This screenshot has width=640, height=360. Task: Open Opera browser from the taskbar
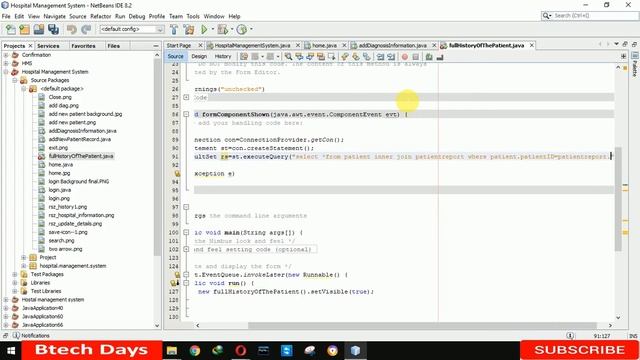pos(240,351)
